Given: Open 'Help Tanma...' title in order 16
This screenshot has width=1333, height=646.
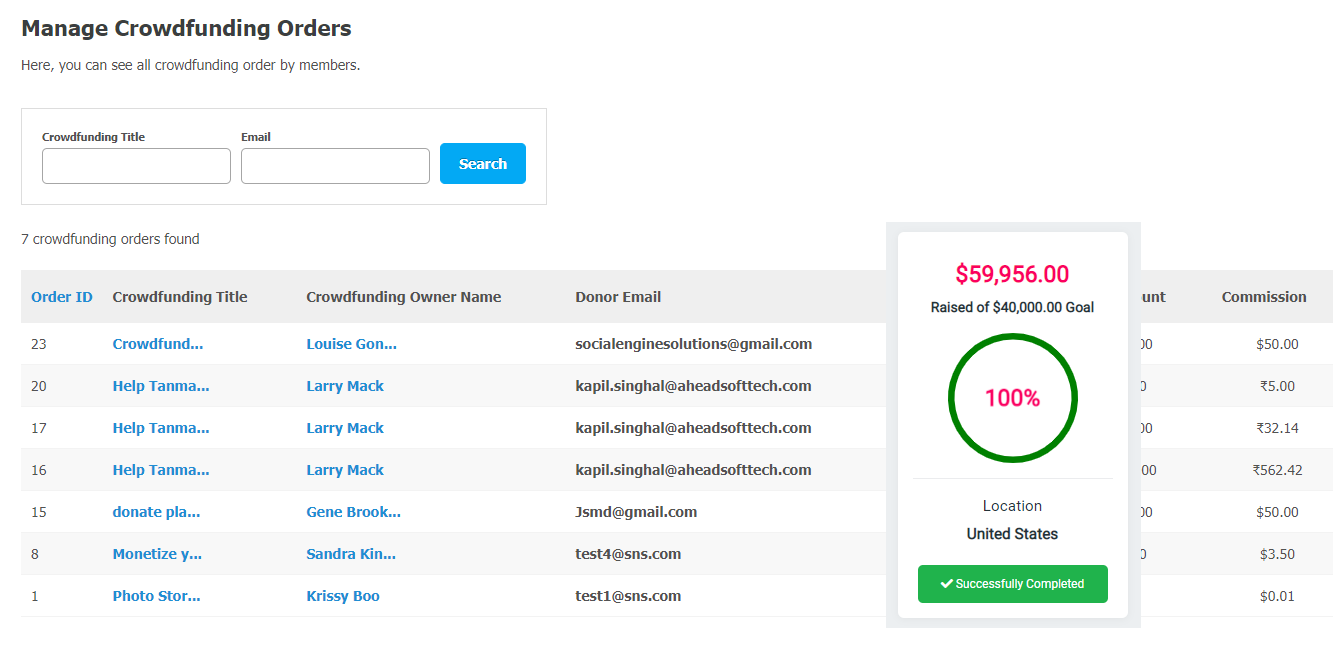Looking at the screenshot, I should [161, 470].
